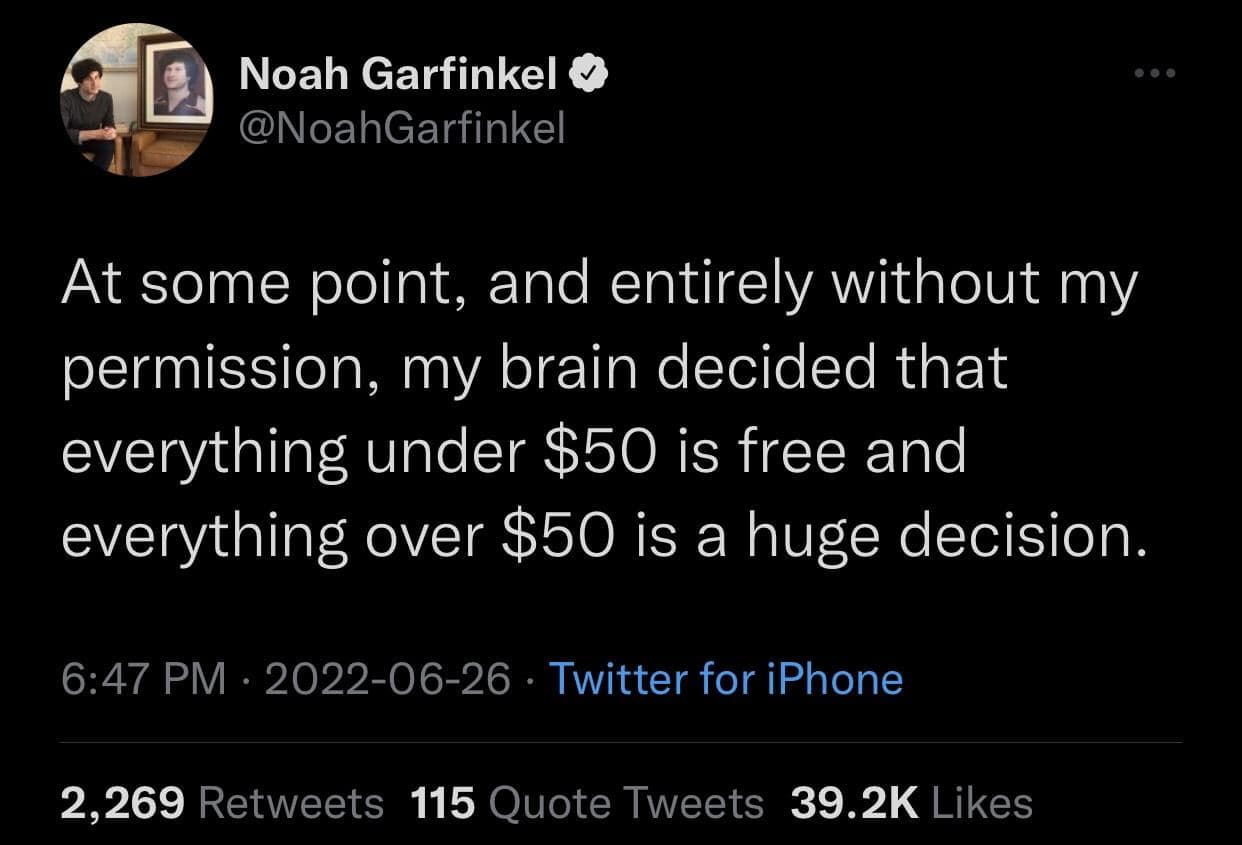The width and height of the screenshot is (1242, 845).
Task: Click the 2022-06-26 tweet date
Action: tap(389, 680)
